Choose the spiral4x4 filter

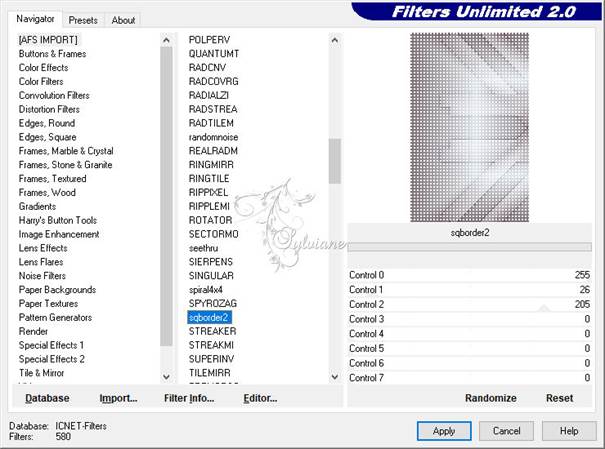pos(206,290)
